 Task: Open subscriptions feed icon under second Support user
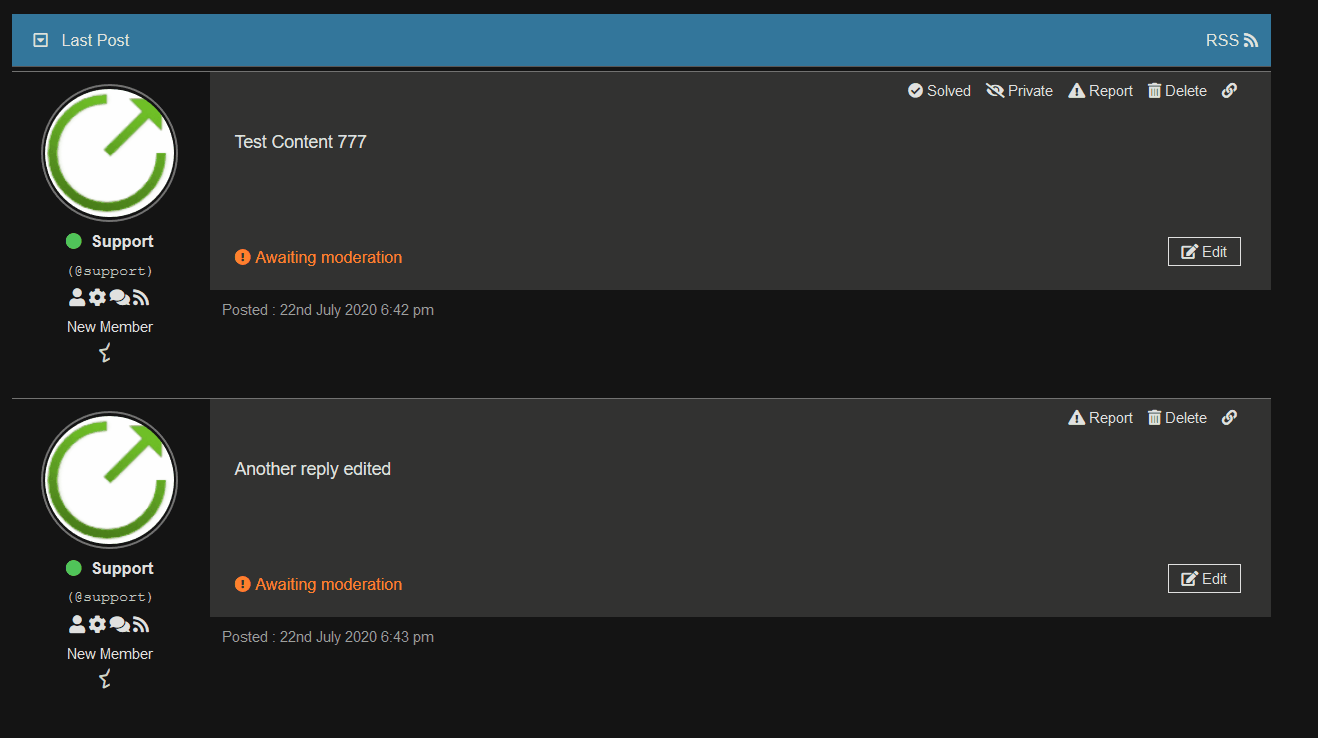(141, 624)
